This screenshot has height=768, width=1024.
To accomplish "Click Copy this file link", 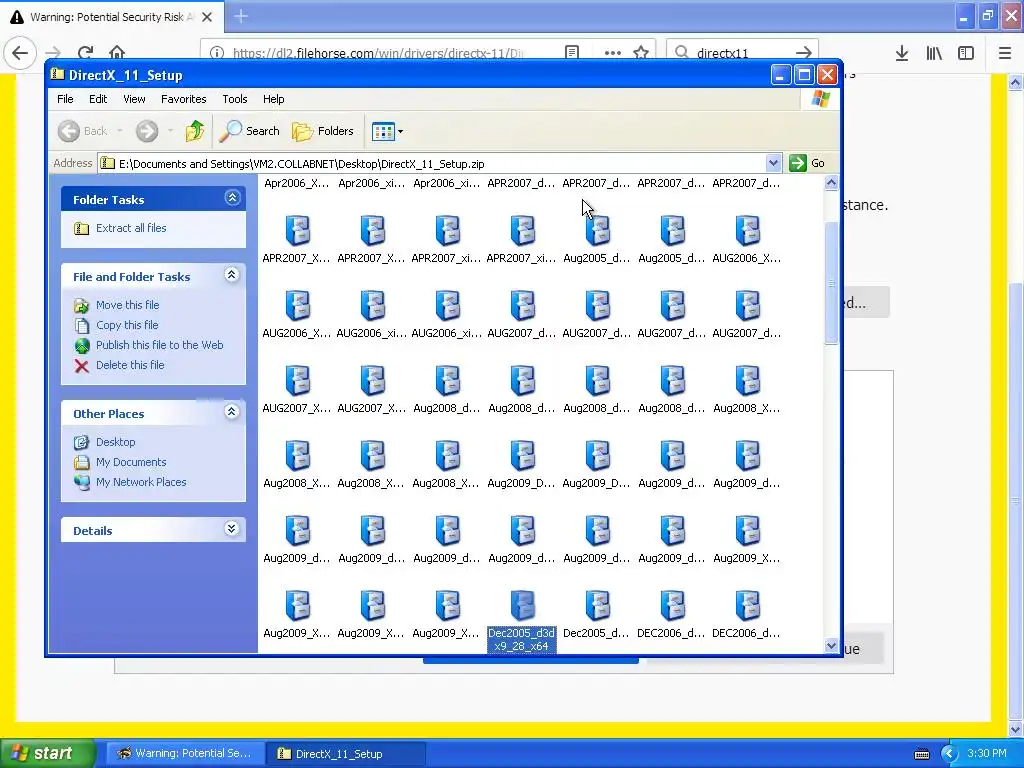I will (x=127, y=325).
